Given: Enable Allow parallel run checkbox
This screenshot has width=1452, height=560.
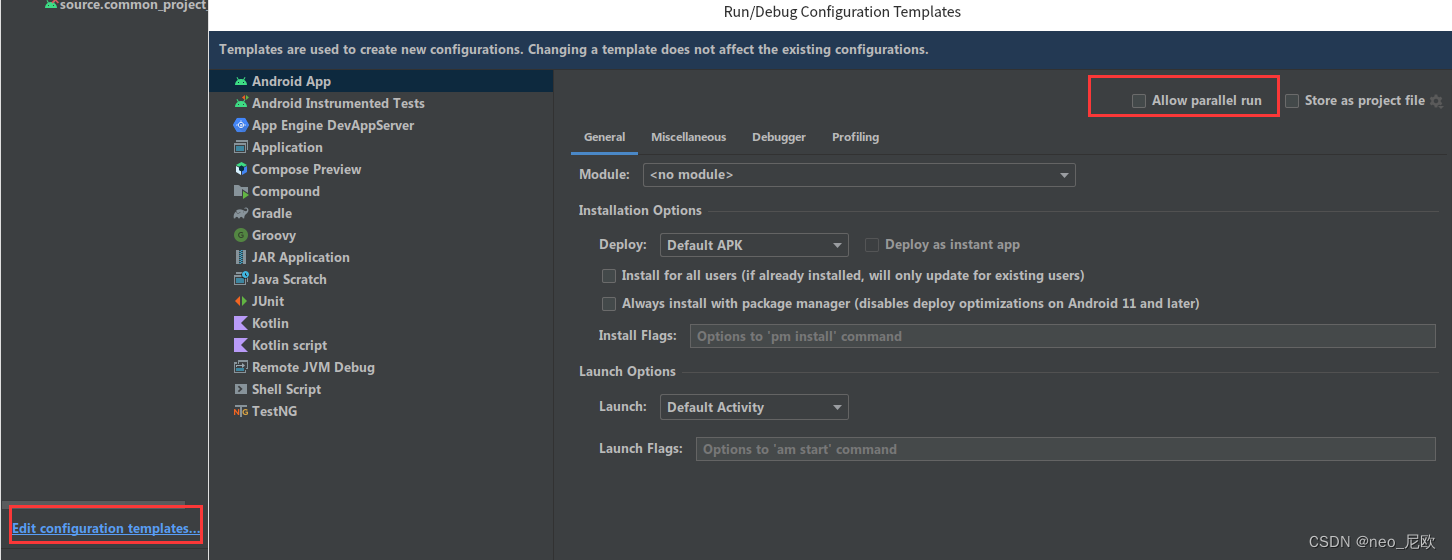Looking at the screenshot, I should click(1138, 101).
